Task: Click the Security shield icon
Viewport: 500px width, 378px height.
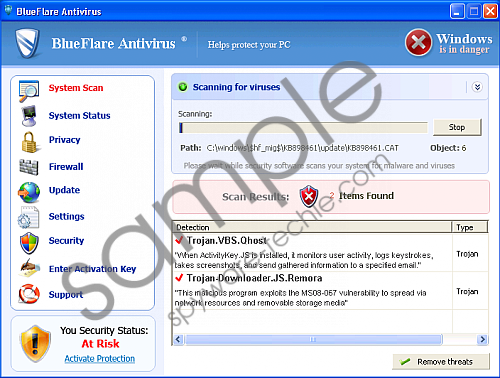Action: click(29, 243)
